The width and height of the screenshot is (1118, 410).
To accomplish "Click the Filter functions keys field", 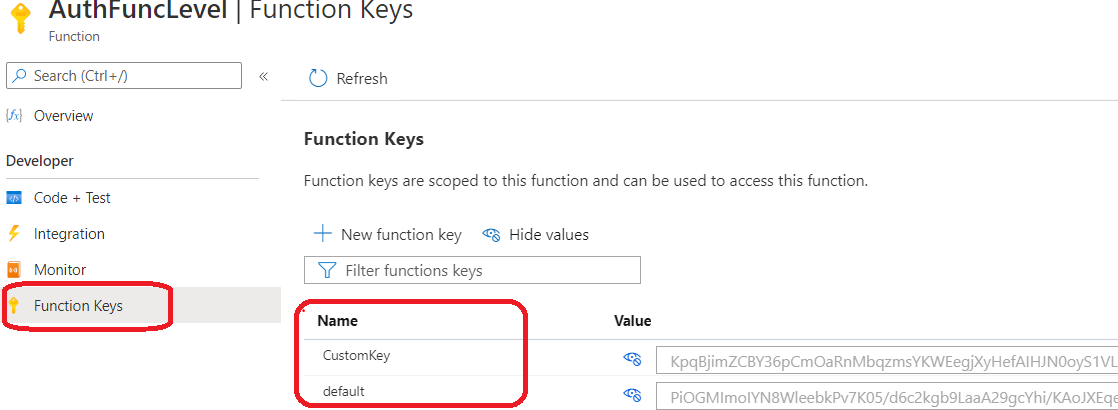I will pyautogui.click(x=472, y=270).
